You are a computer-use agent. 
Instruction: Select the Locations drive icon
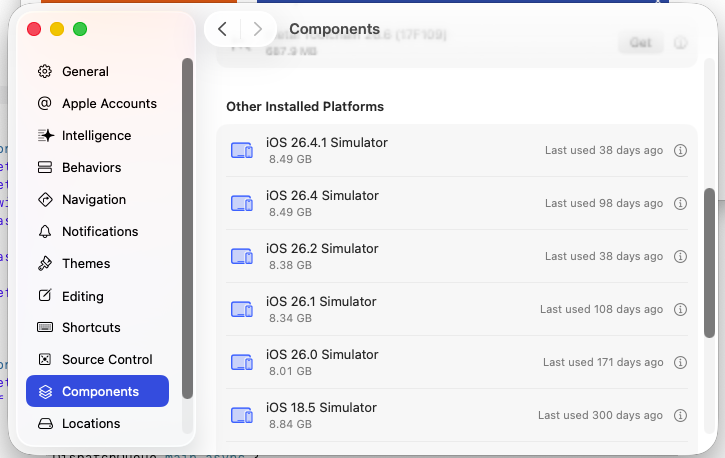45,423
